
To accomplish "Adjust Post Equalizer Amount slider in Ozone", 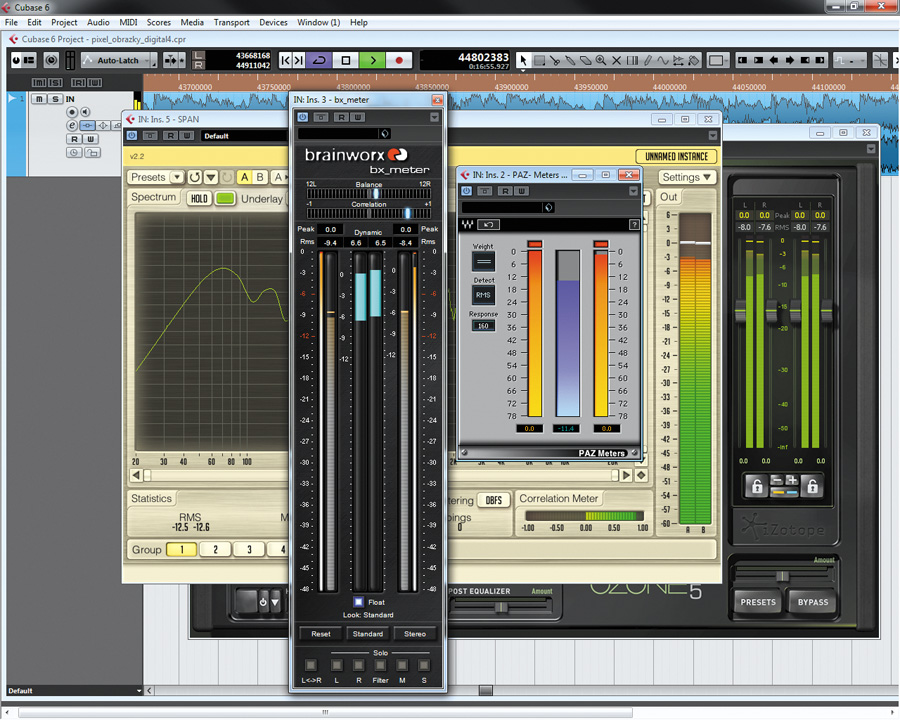I will [501, 607].
